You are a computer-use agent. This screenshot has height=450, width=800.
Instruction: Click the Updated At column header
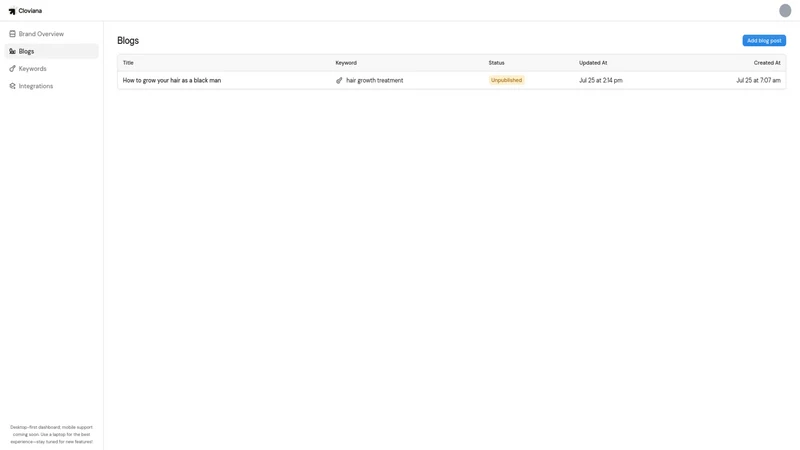coord(593,63)
